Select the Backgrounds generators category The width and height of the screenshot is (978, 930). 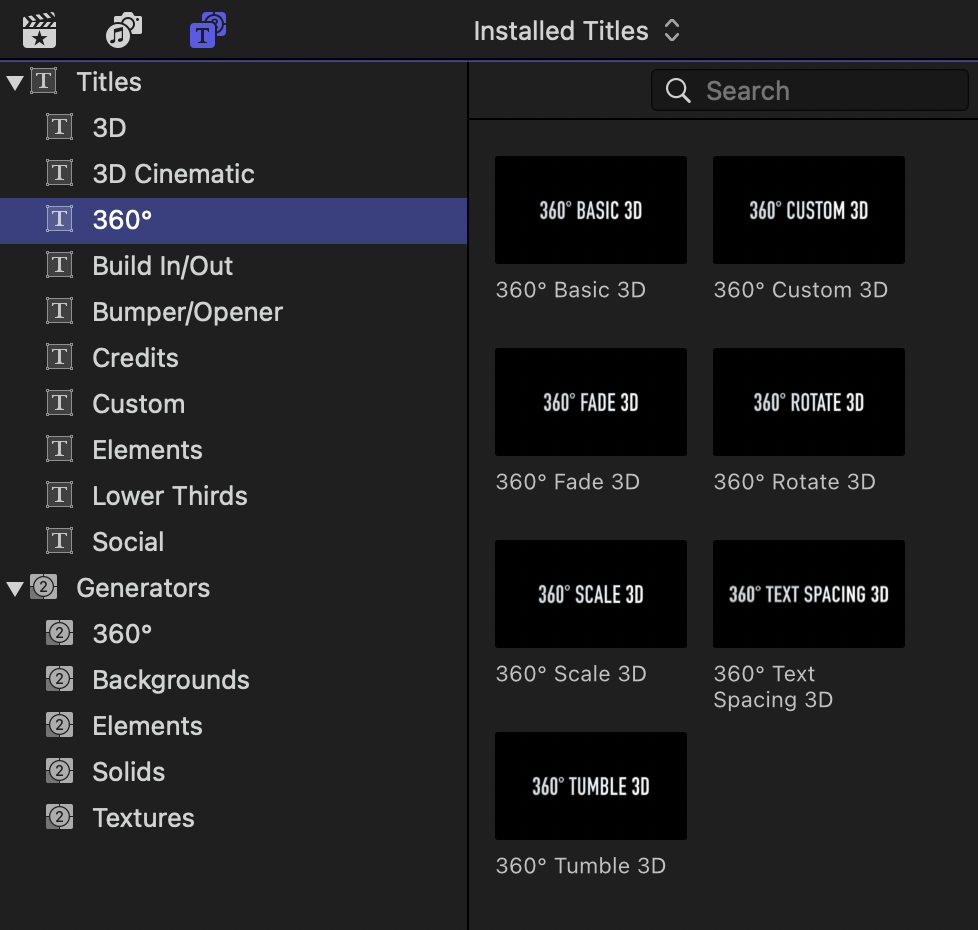tap(234, 680)
